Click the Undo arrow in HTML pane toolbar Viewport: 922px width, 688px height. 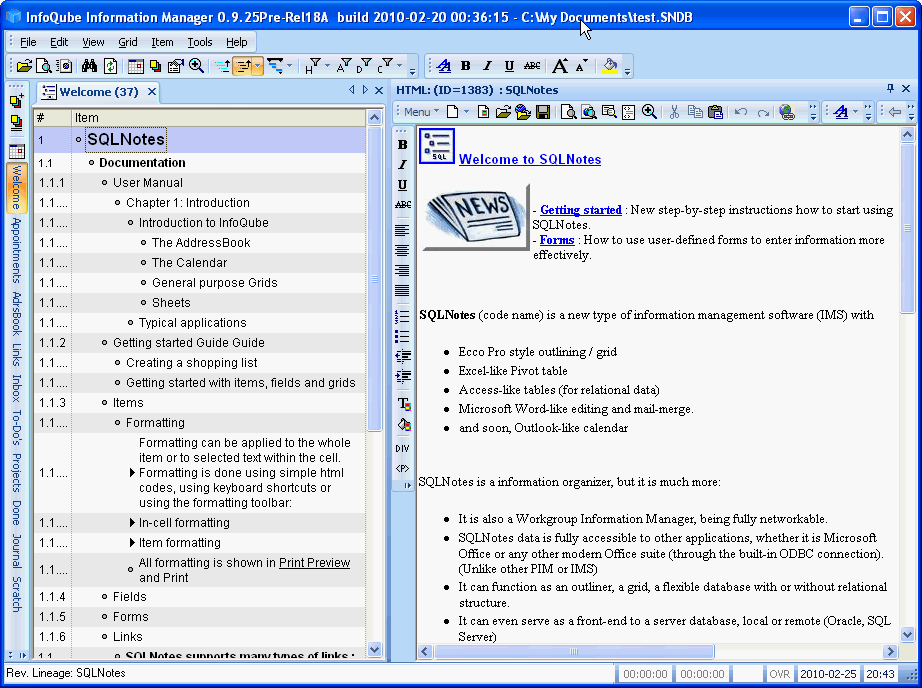[741, 112]
